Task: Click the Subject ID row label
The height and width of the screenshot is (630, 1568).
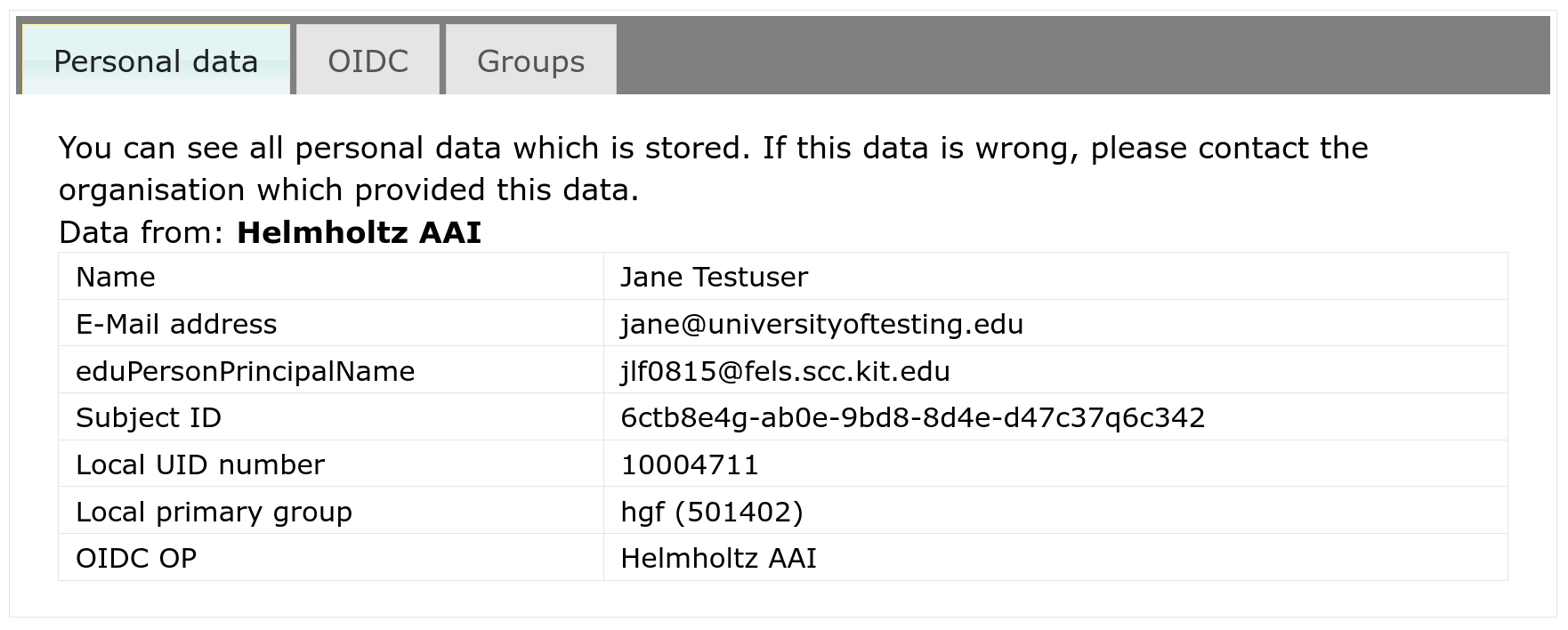Action: pyautogui.click(x=149, y=417)
